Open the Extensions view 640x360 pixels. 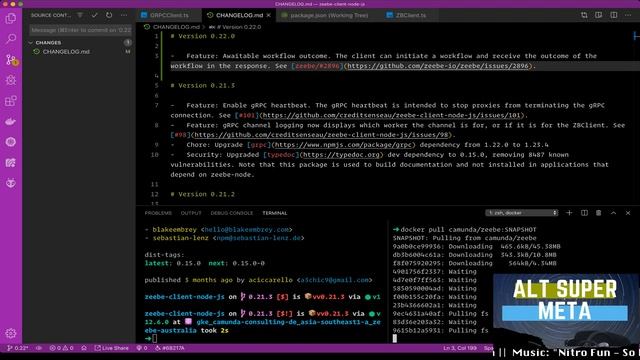(x=11, y=101)
